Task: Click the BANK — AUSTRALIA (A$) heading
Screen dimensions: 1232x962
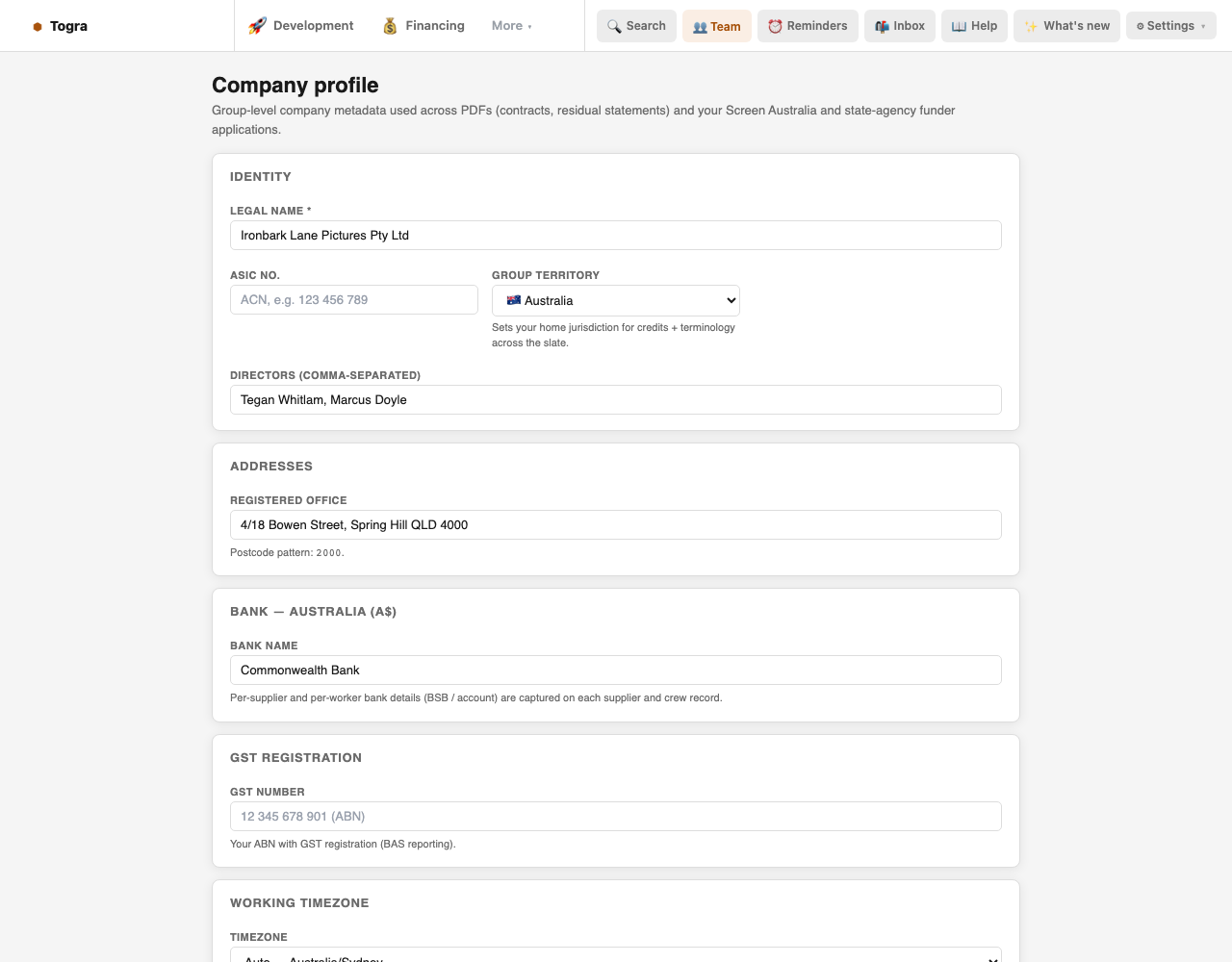Action: point(313,612)
